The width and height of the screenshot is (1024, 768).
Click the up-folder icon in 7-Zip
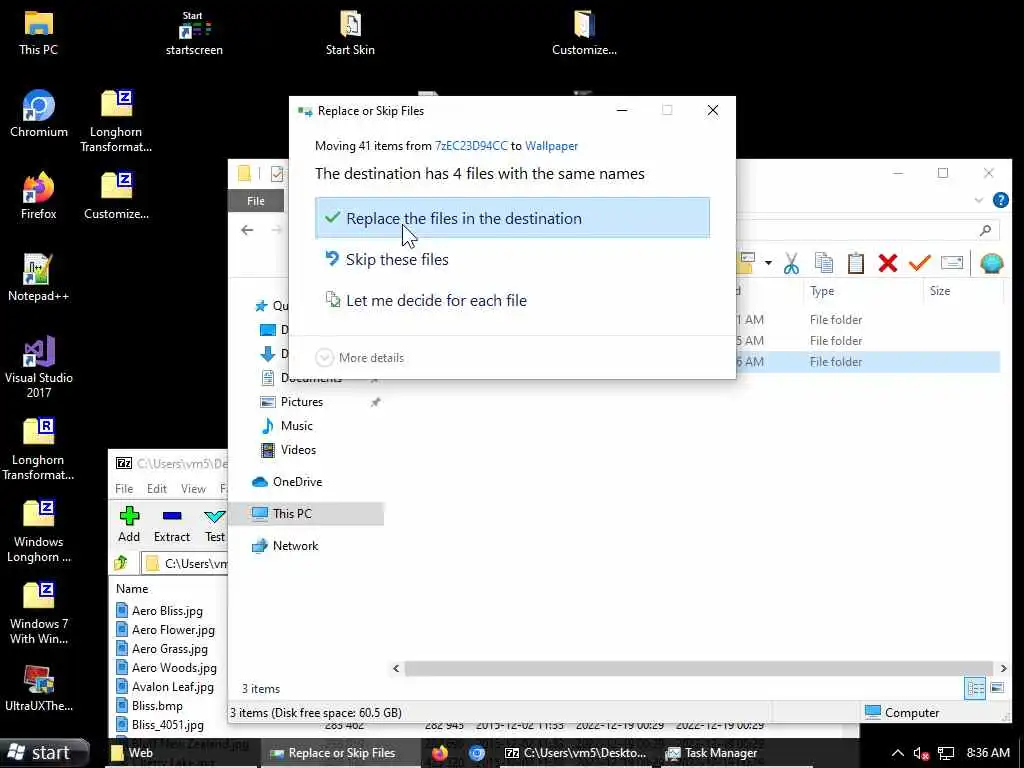[x=121, y=563]
